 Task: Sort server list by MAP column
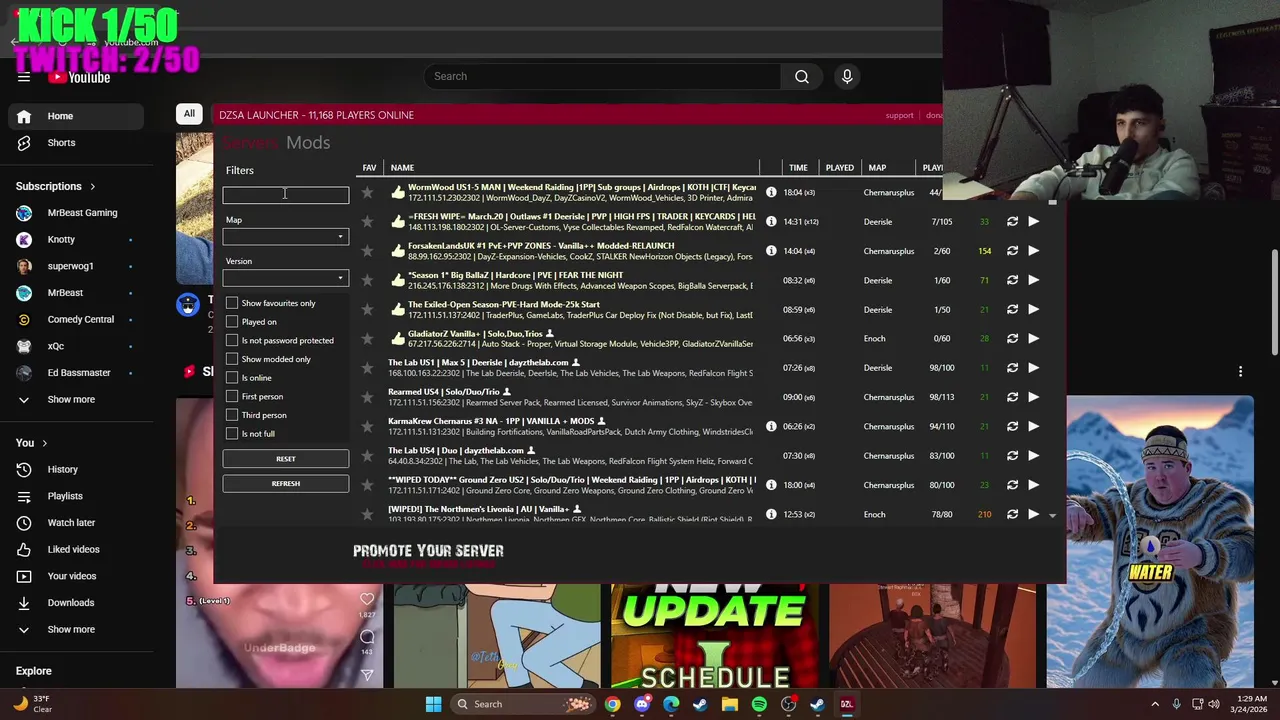click(x=877, y=168)
